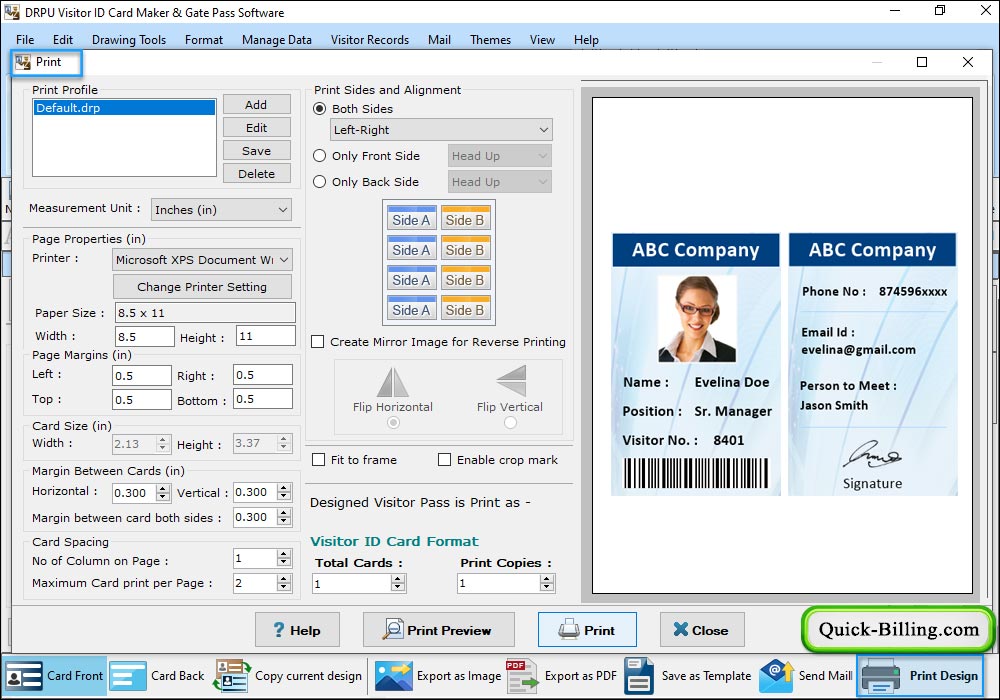This screenshot has width=1000, height=700.
Task: Increase the Vertical card margin value
Action: point(284,488)
